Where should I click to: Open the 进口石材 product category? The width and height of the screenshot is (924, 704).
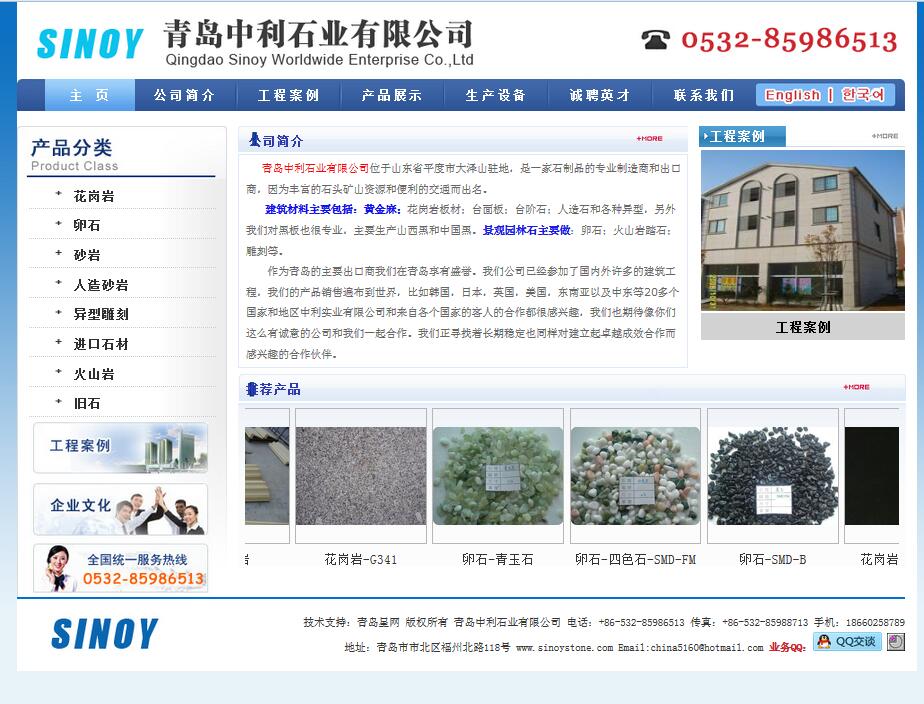pos(101,344)
